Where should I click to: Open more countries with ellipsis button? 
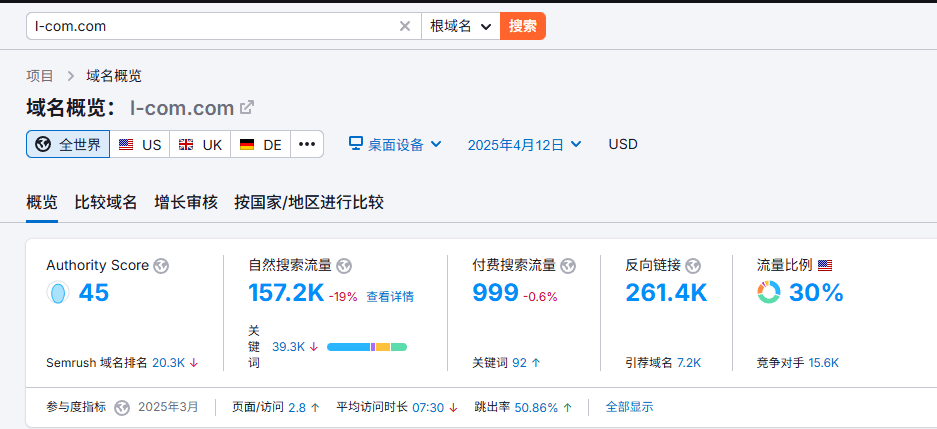307,144
